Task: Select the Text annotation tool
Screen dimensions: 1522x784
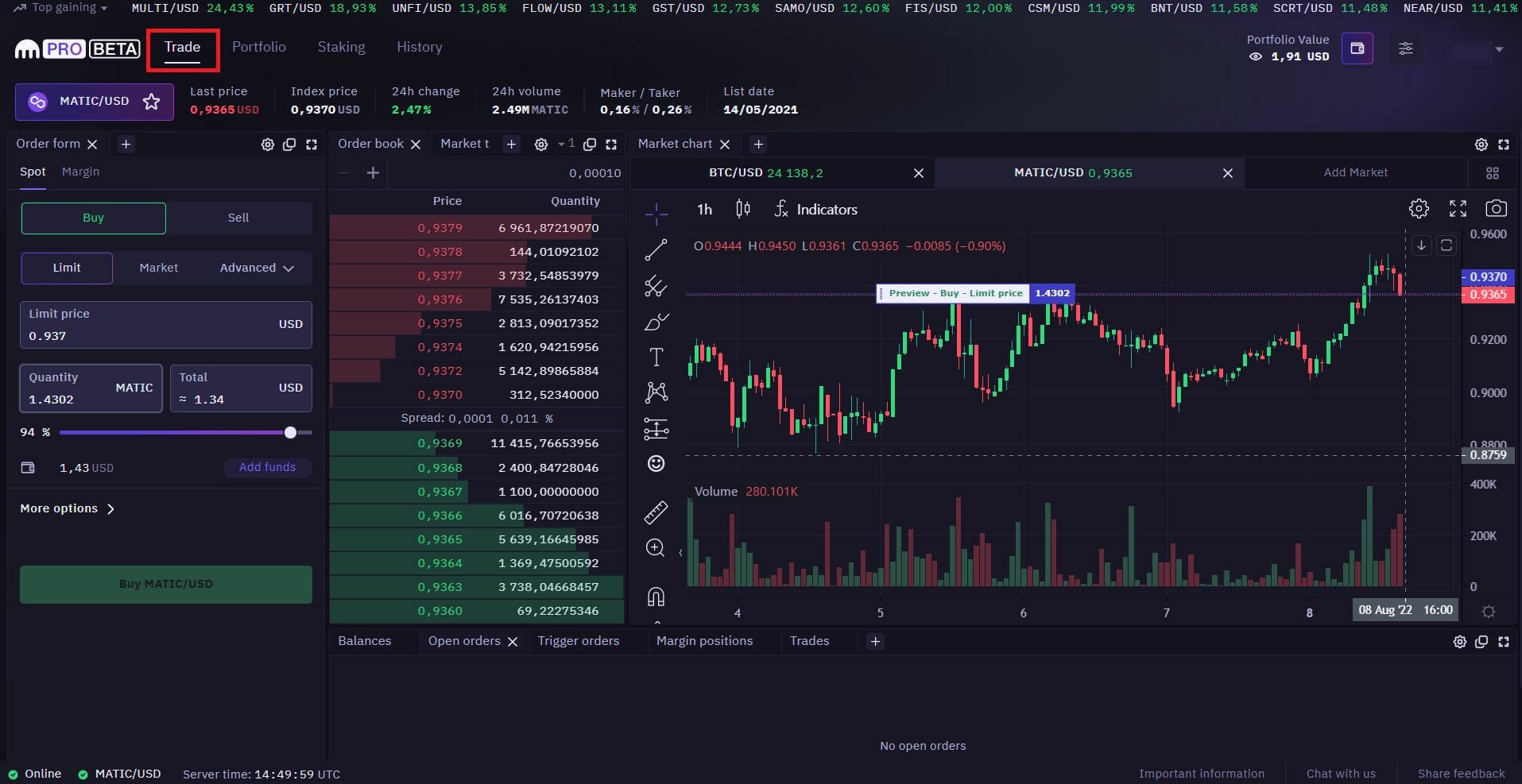Action: [656, 357]
